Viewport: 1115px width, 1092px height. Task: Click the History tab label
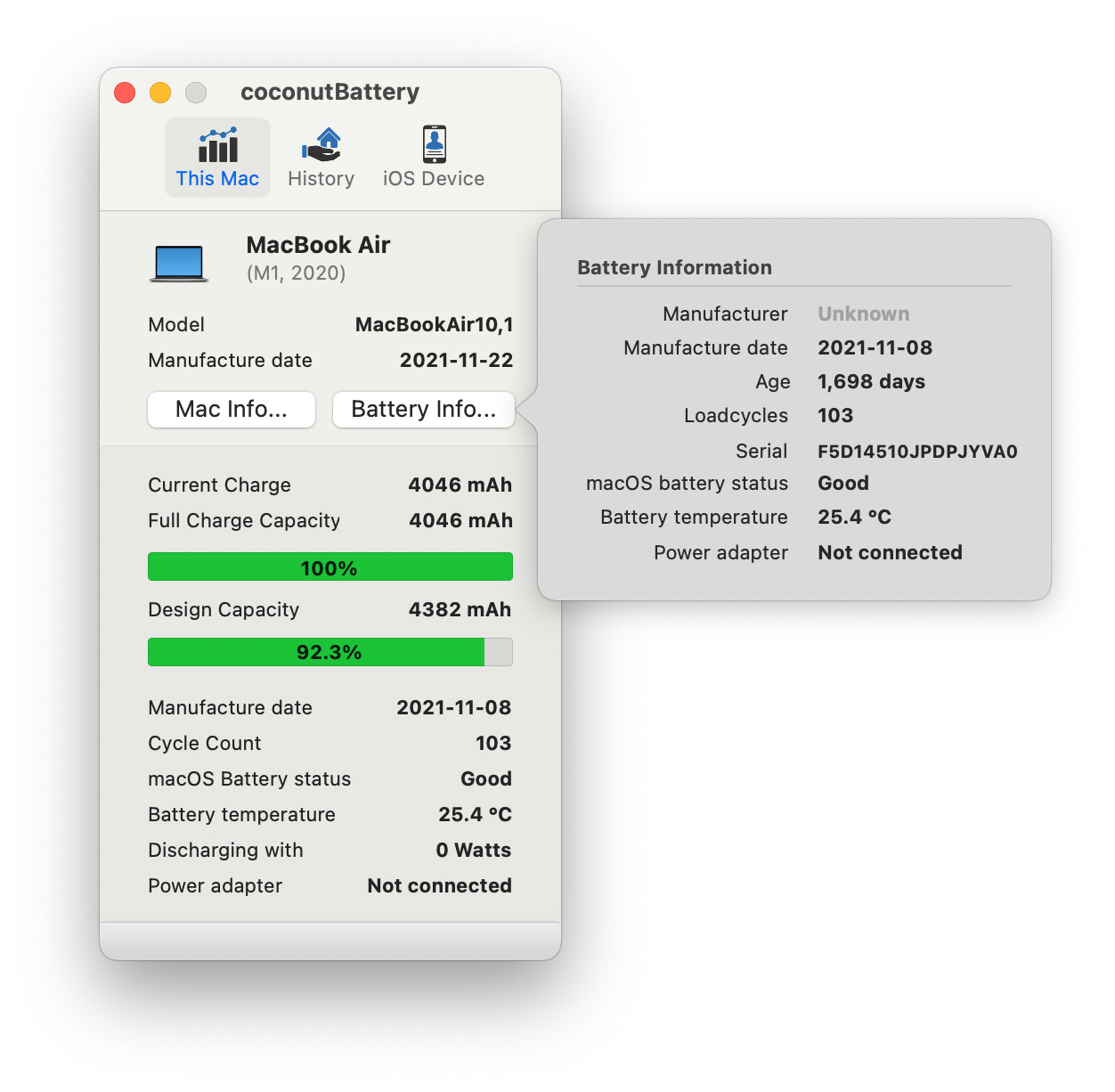click(x=321, y=178)
